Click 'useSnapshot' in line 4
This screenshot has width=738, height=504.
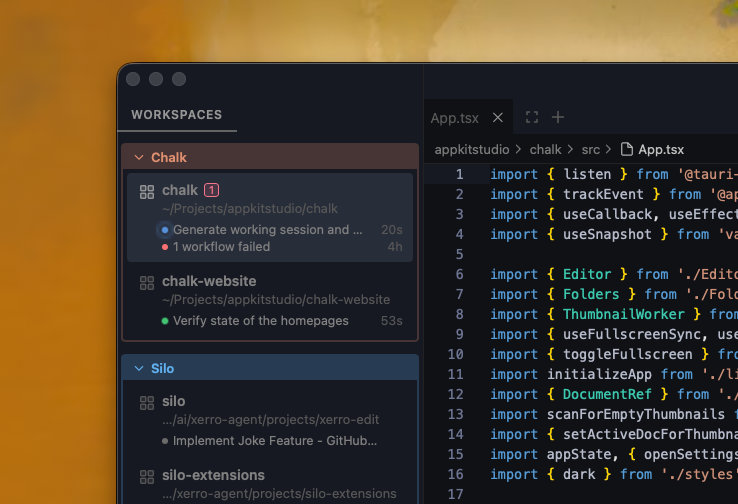[x=607, y=234]
